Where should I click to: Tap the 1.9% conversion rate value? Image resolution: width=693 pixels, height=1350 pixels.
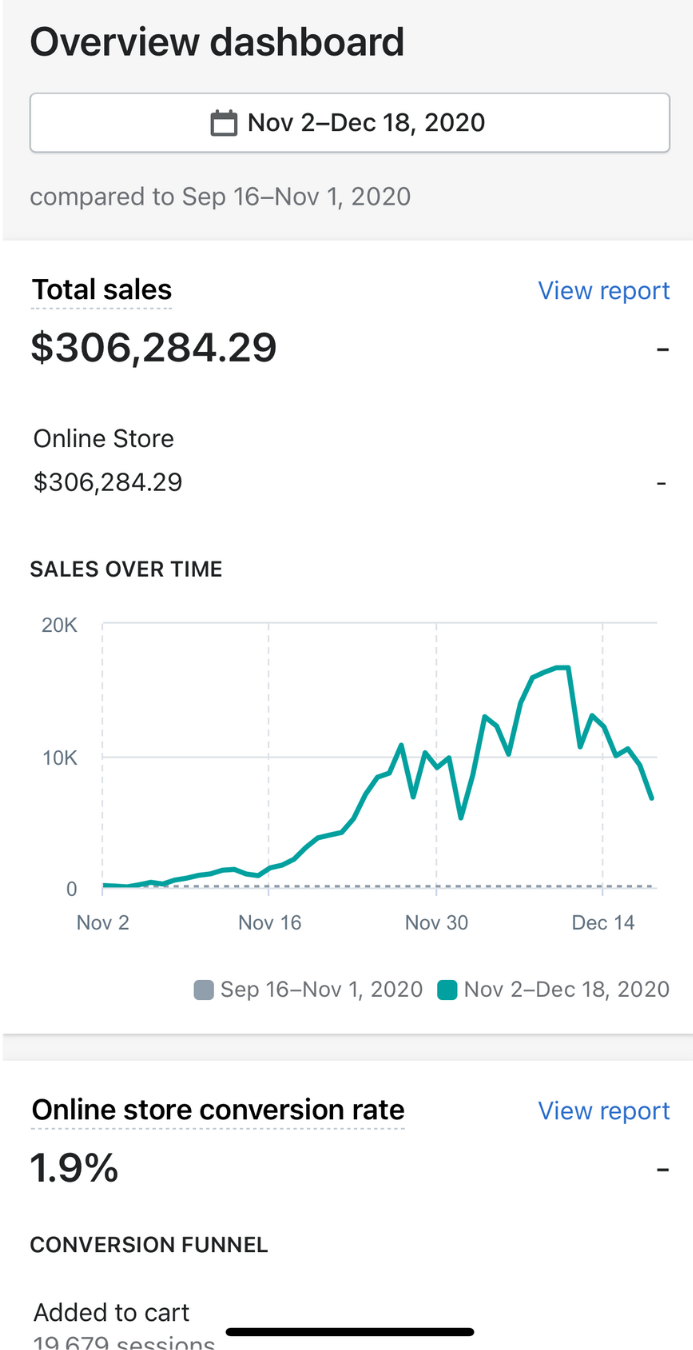click(x=75, y=1168)
